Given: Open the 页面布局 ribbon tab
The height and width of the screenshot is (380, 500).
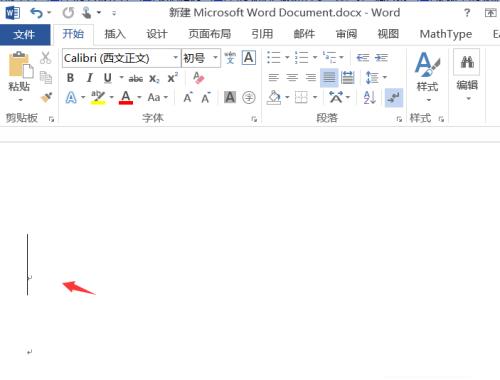Looking at the screenshot, I should (210, 34).
